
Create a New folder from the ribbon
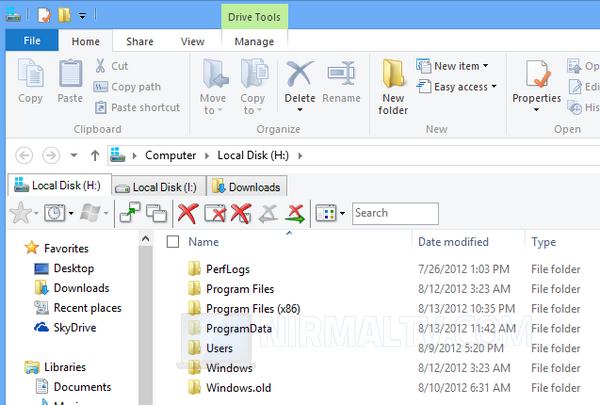[393, 87]
